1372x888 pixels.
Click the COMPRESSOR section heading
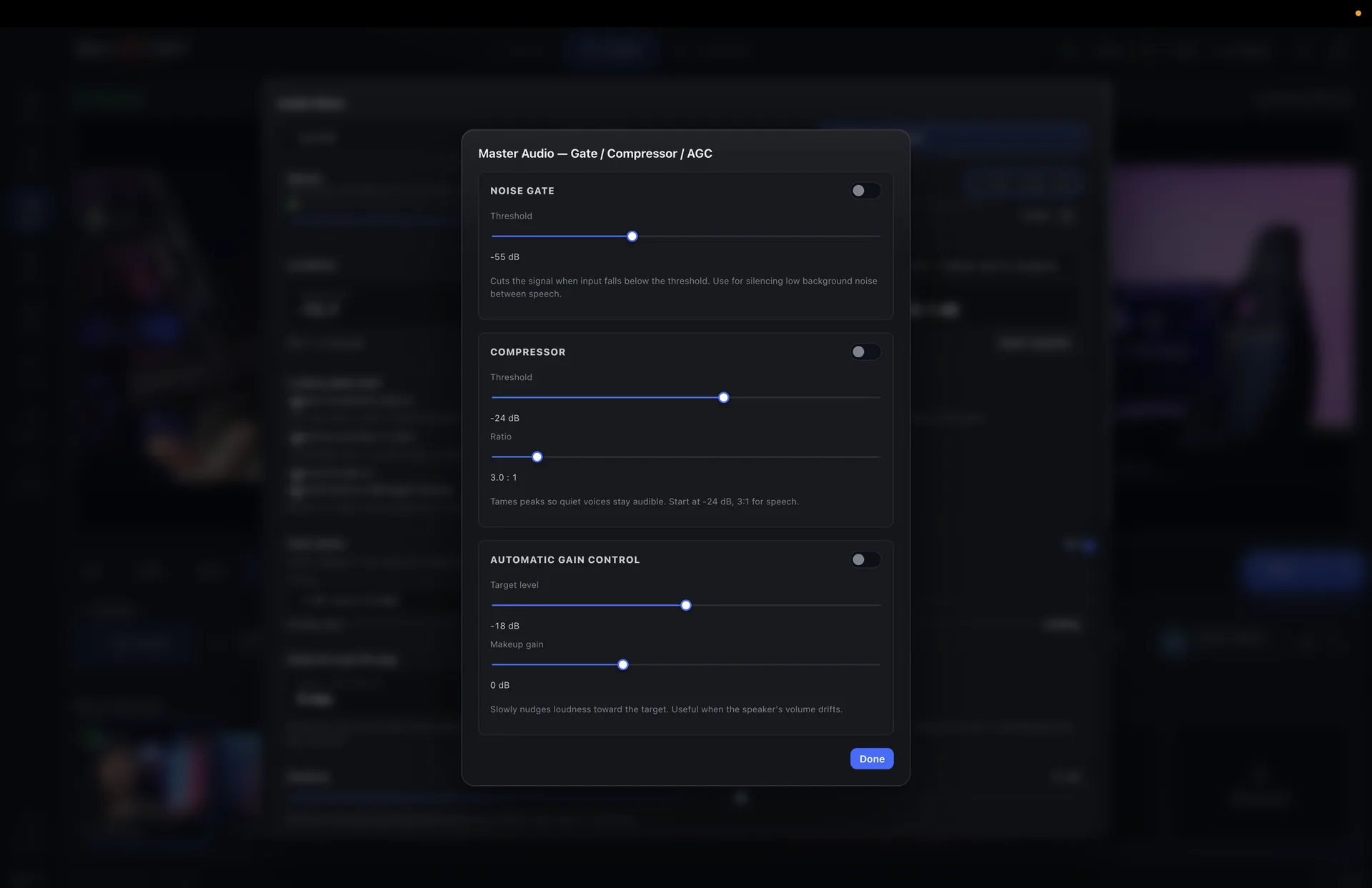(x=527, y=353)
